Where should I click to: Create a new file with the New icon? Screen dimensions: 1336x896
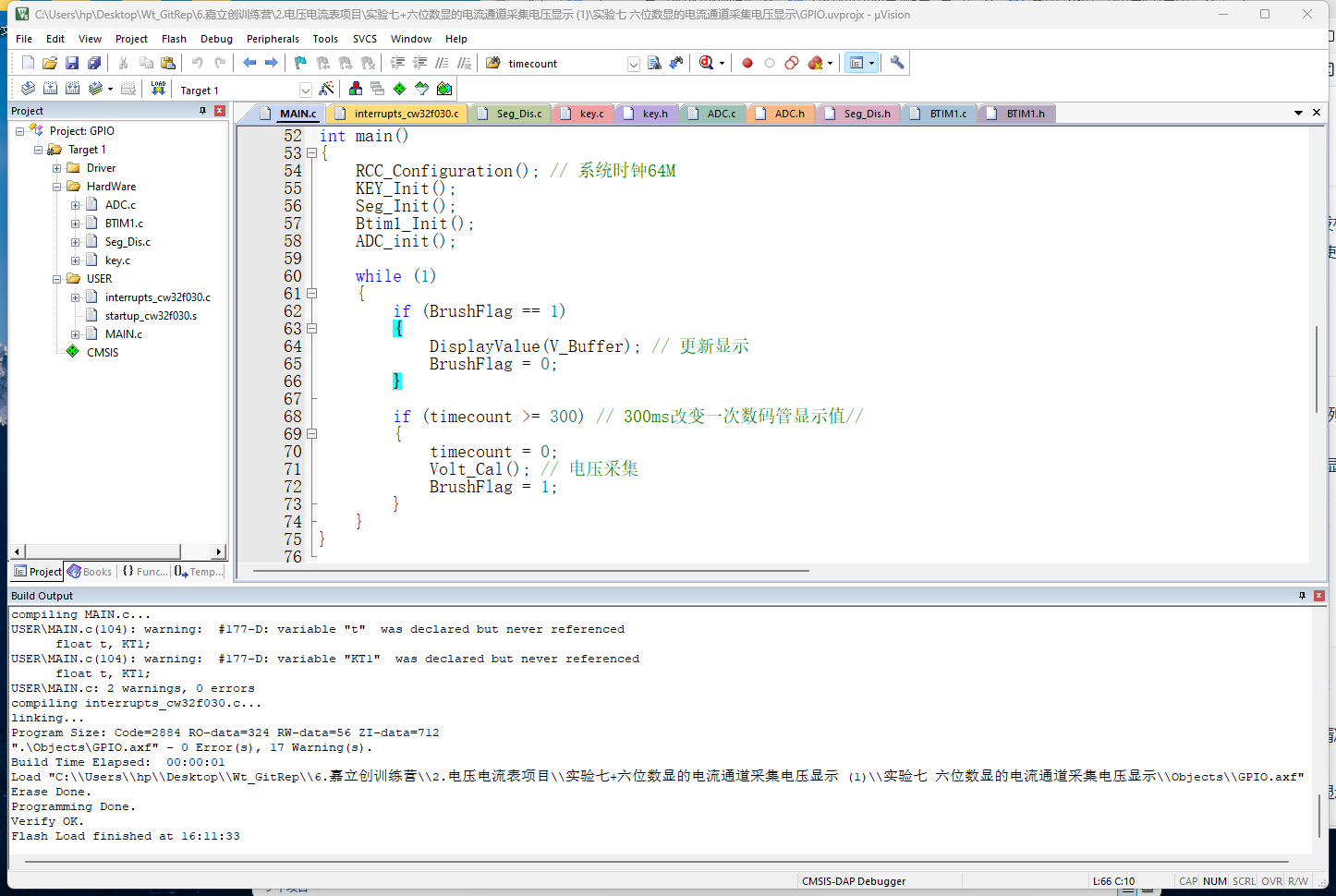[28, 63]
